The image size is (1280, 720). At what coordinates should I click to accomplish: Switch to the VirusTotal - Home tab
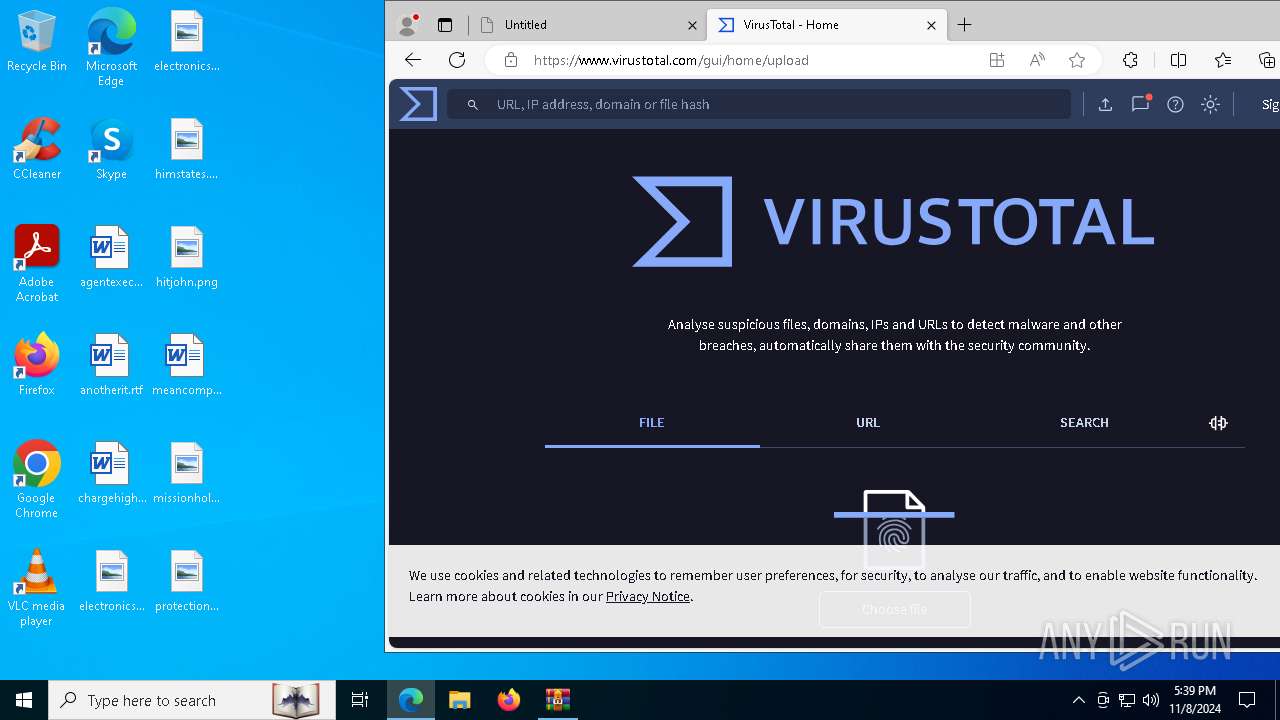826,25
